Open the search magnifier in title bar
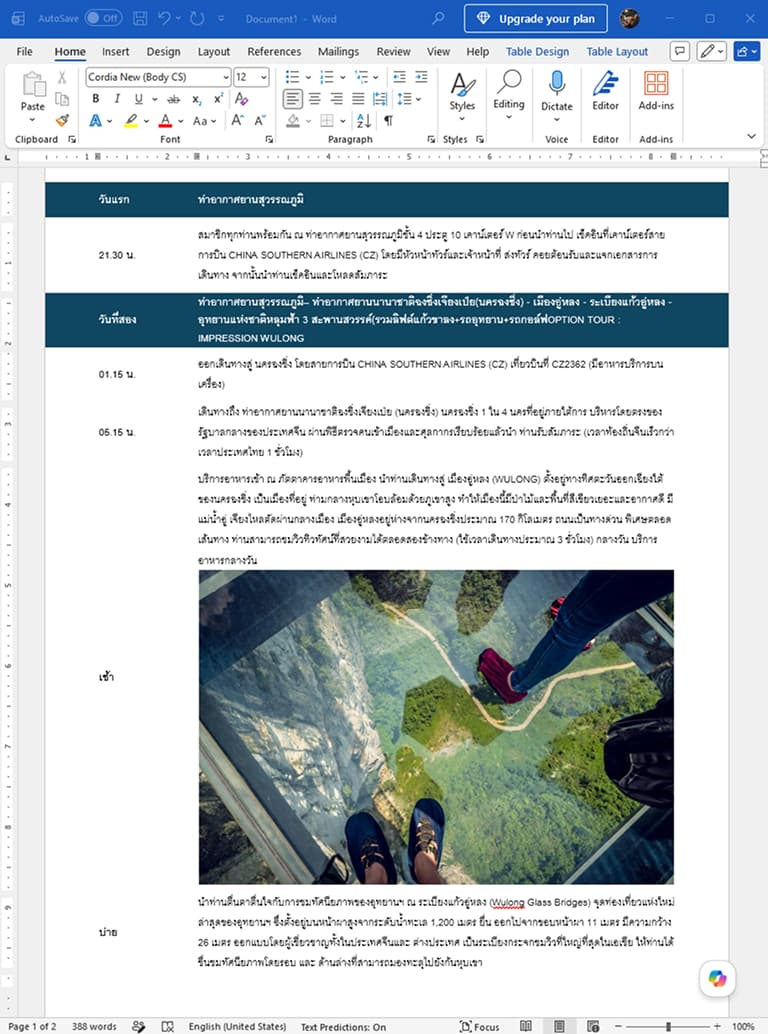Image resolution: width=768 pixels, height=1034 pixels. [438, 18]
